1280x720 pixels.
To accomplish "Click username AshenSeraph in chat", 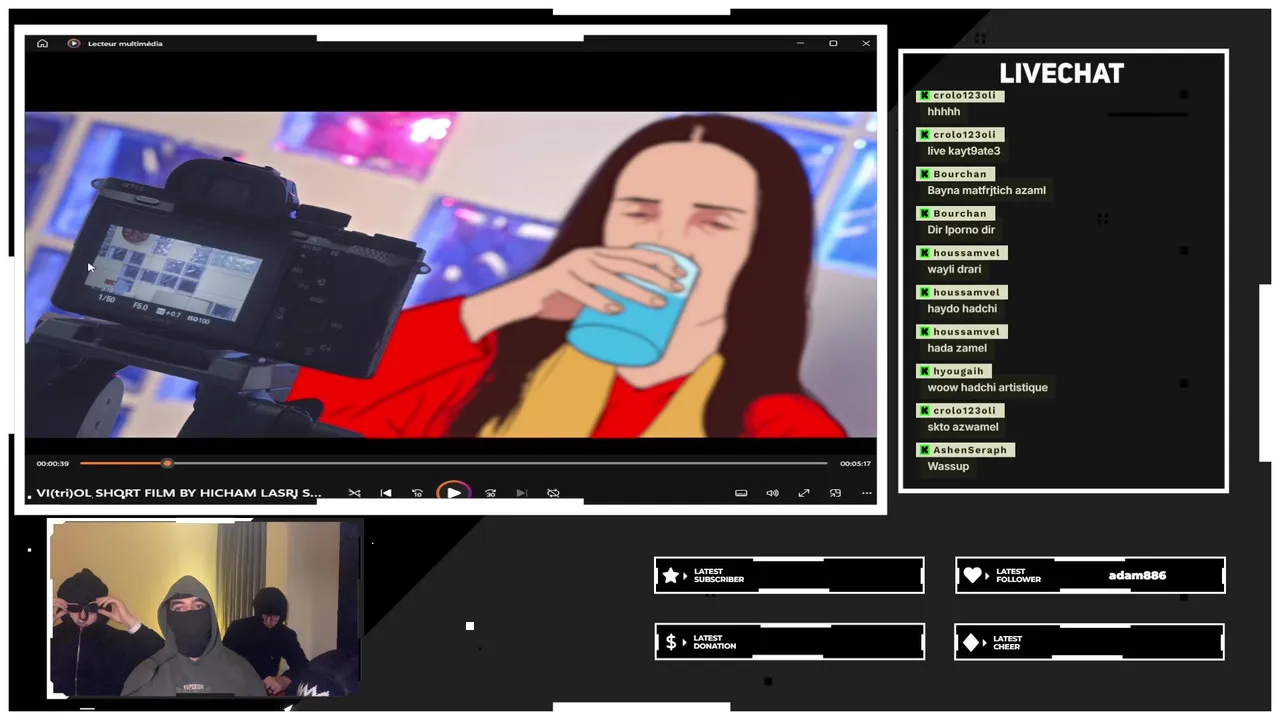I will pos(970,450).
